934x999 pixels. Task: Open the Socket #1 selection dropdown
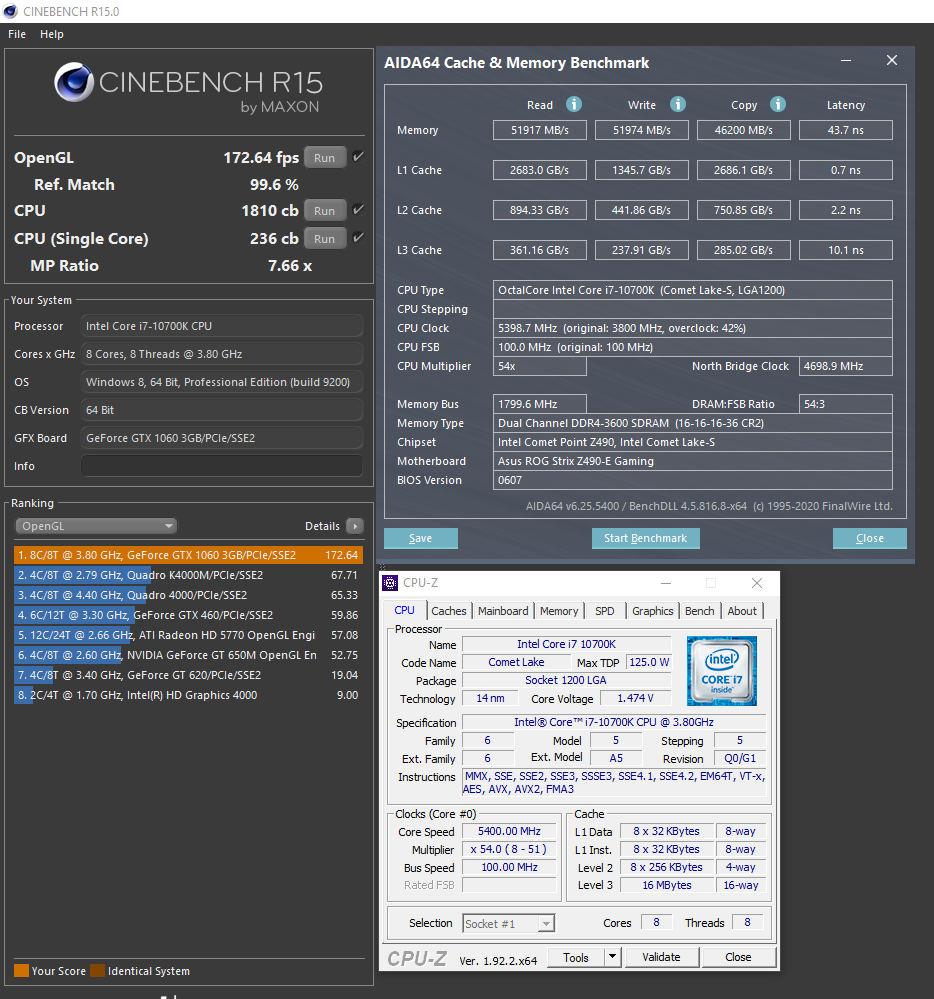click(508, 923)
